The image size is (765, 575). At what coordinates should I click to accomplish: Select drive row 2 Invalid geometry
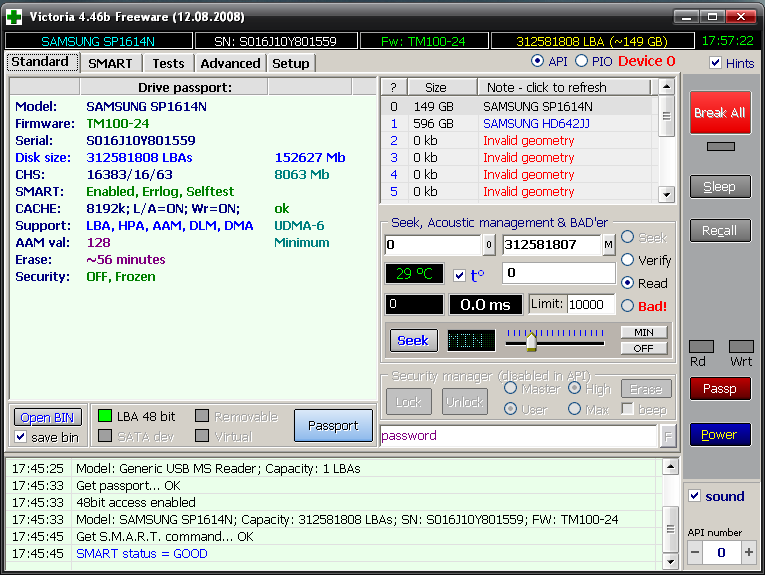click(x=520, y=140)
